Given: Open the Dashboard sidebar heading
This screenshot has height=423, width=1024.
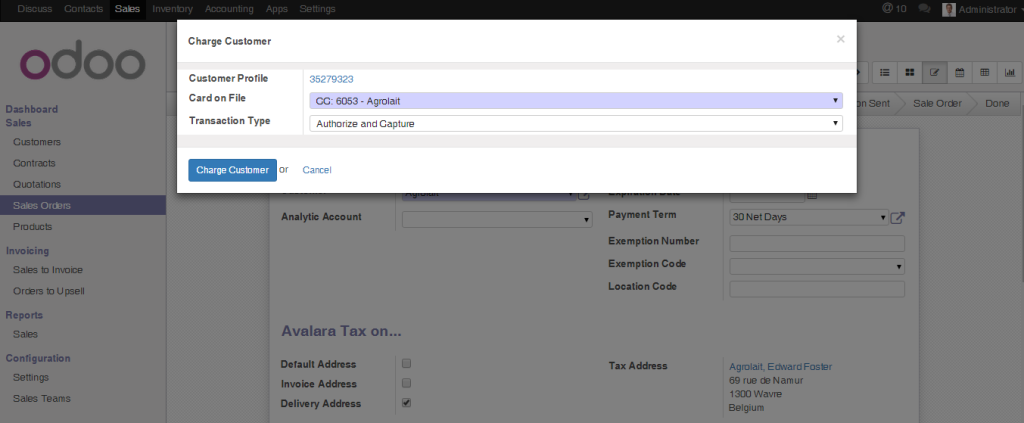Looking at the screenshot, I should click(31, 109).
